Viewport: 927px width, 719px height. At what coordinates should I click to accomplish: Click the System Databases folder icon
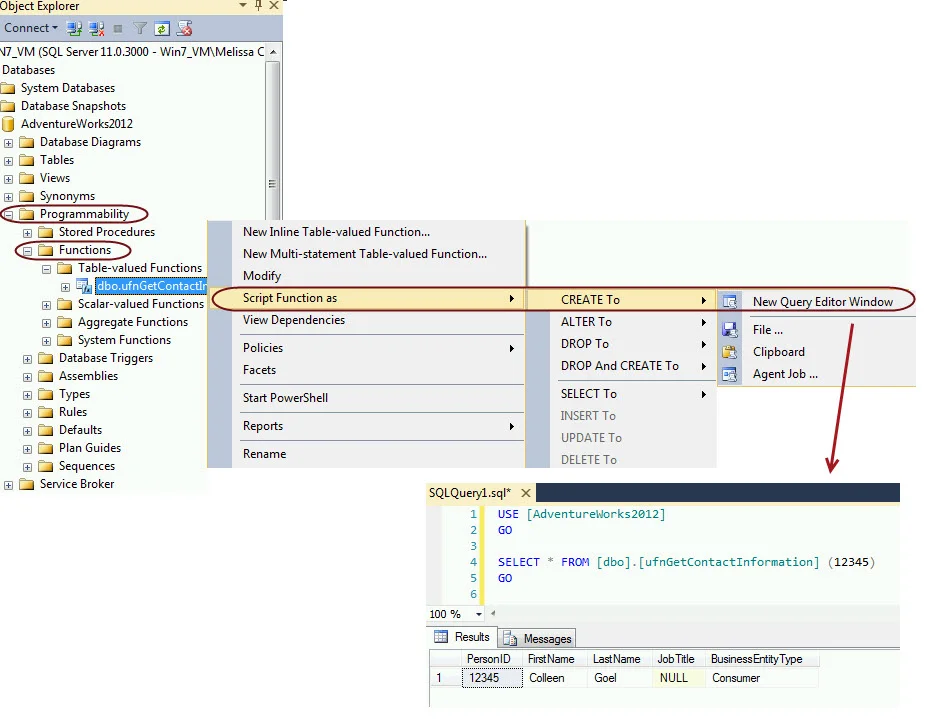(x=8, y=88)
